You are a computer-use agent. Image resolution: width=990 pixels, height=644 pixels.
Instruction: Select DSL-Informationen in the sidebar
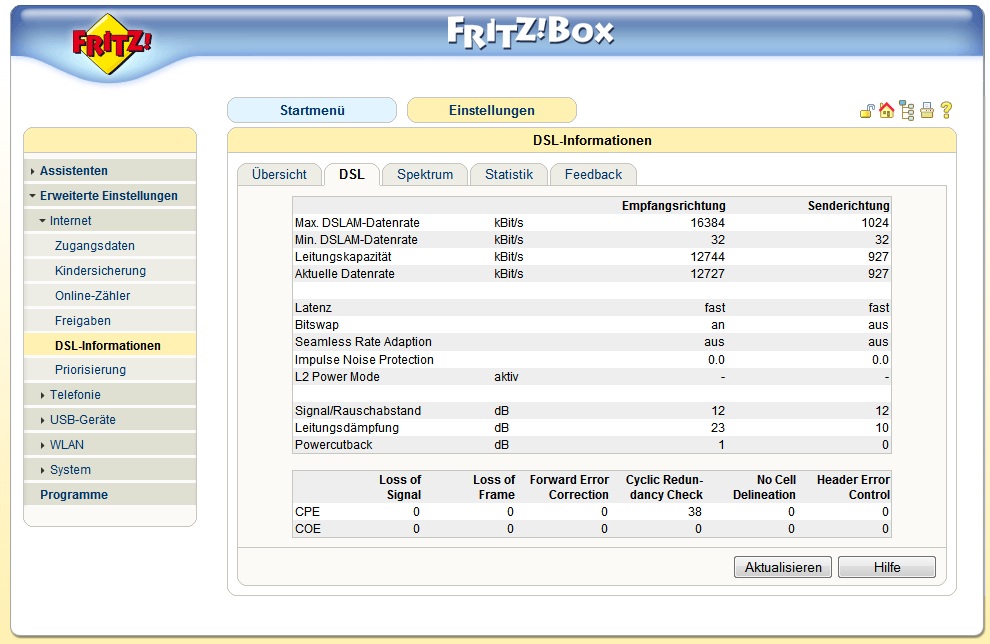[x=108, y=346]
